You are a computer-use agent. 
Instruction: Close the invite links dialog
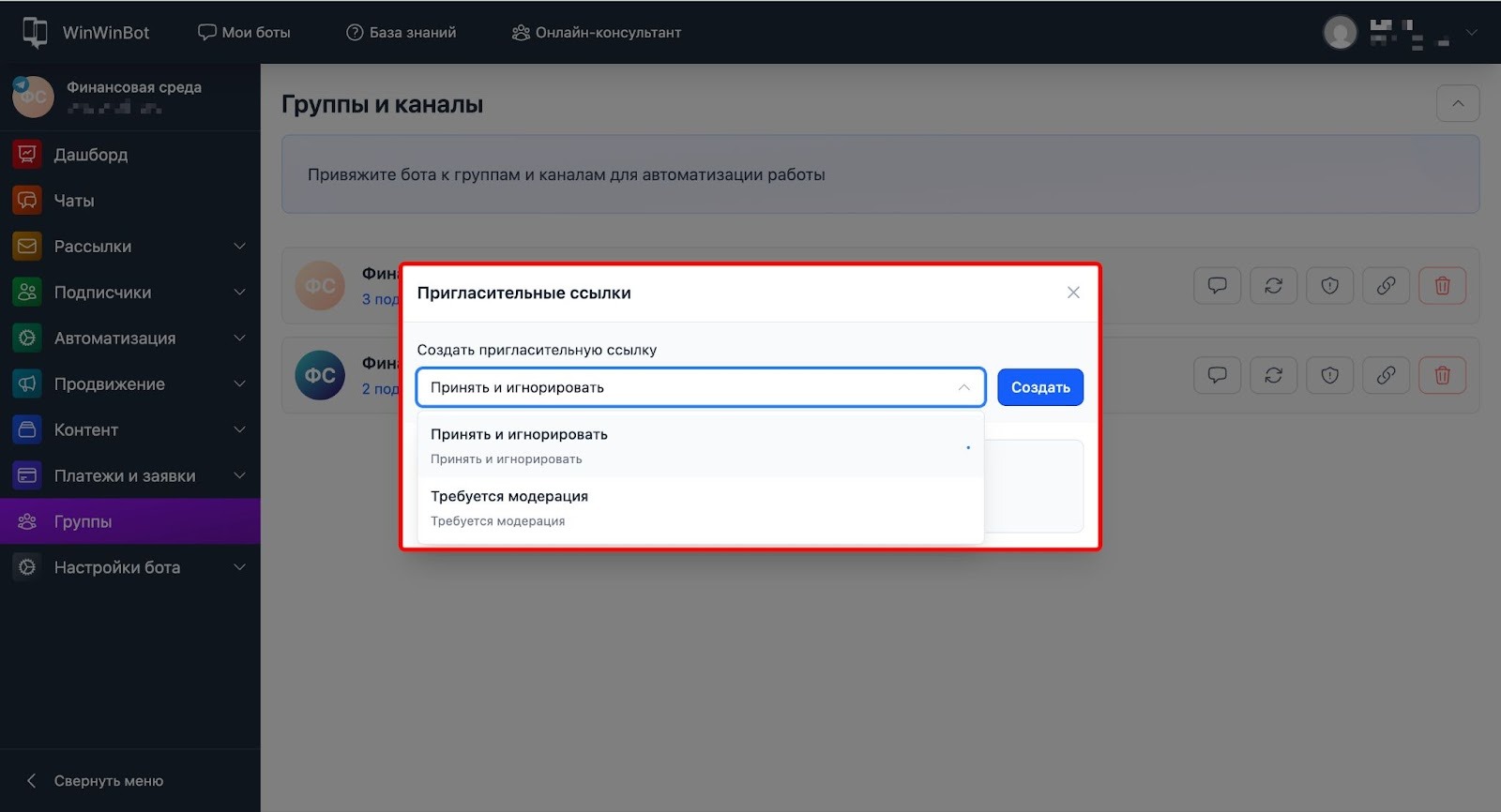pos(1073,293)
